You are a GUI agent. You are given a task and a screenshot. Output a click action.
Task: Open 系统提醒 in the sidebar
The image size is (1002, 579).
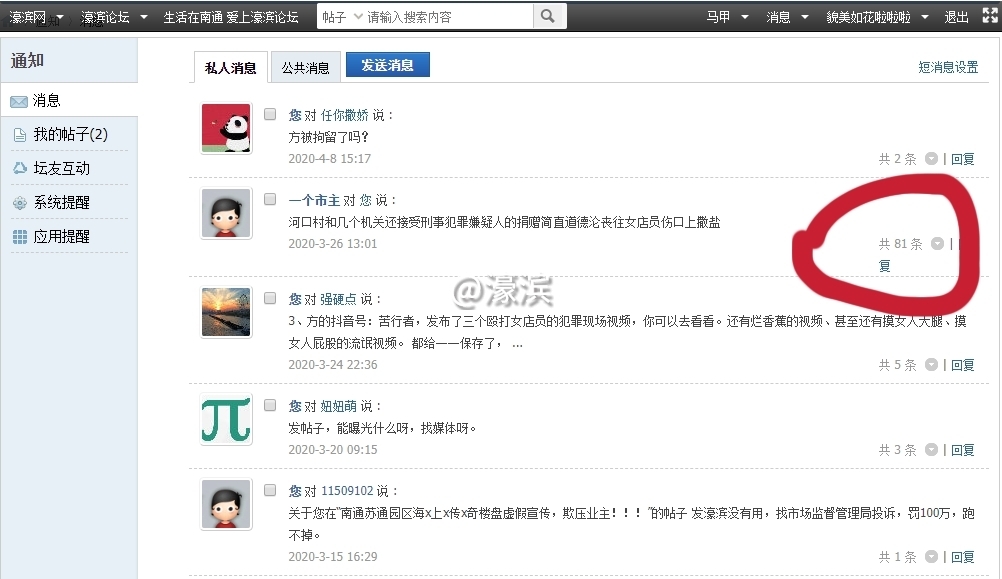(61, 202)
